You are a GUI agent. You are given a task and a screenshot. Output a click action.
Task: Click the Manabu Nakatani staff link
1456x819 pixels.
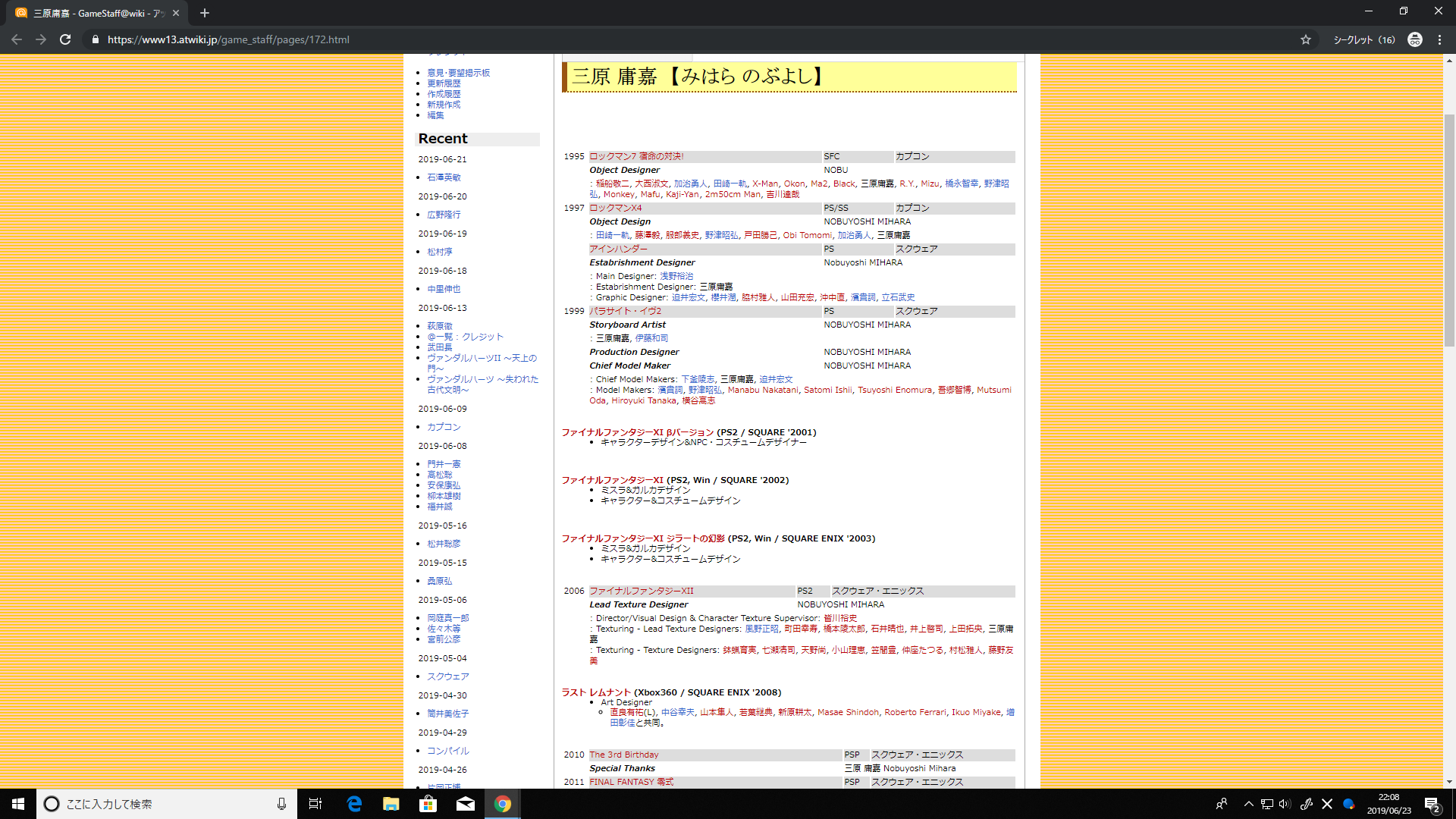(763, 390)
